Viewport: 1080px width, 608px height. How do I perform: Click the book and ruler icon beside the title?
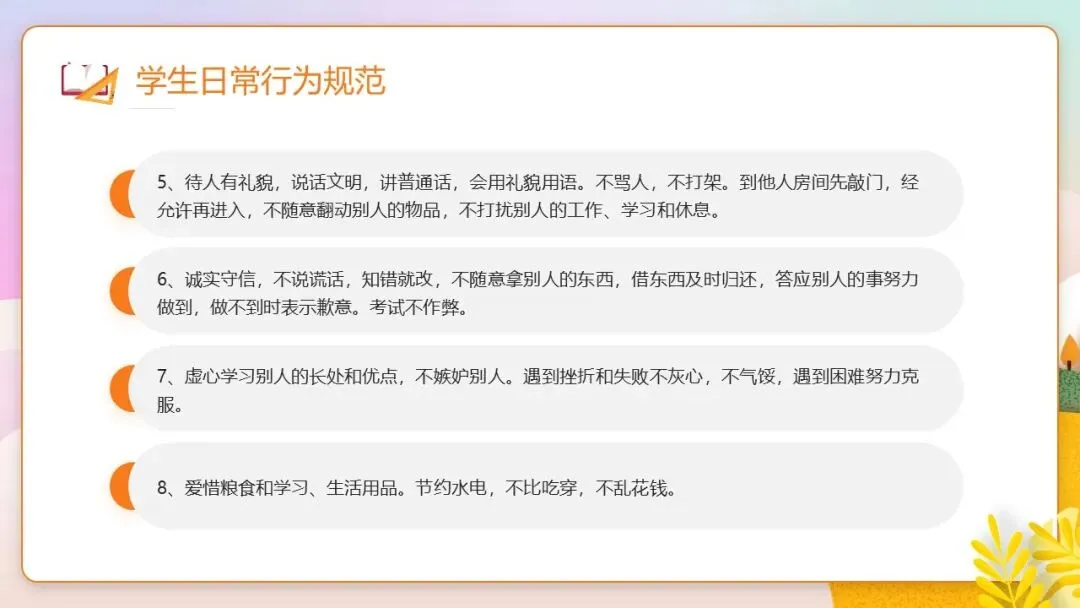(90, 83)
